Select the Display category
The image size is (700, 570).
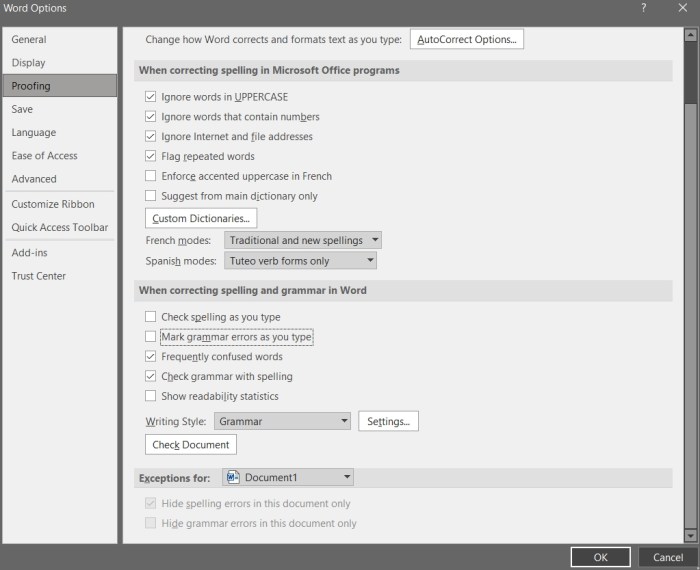point(59,62)
